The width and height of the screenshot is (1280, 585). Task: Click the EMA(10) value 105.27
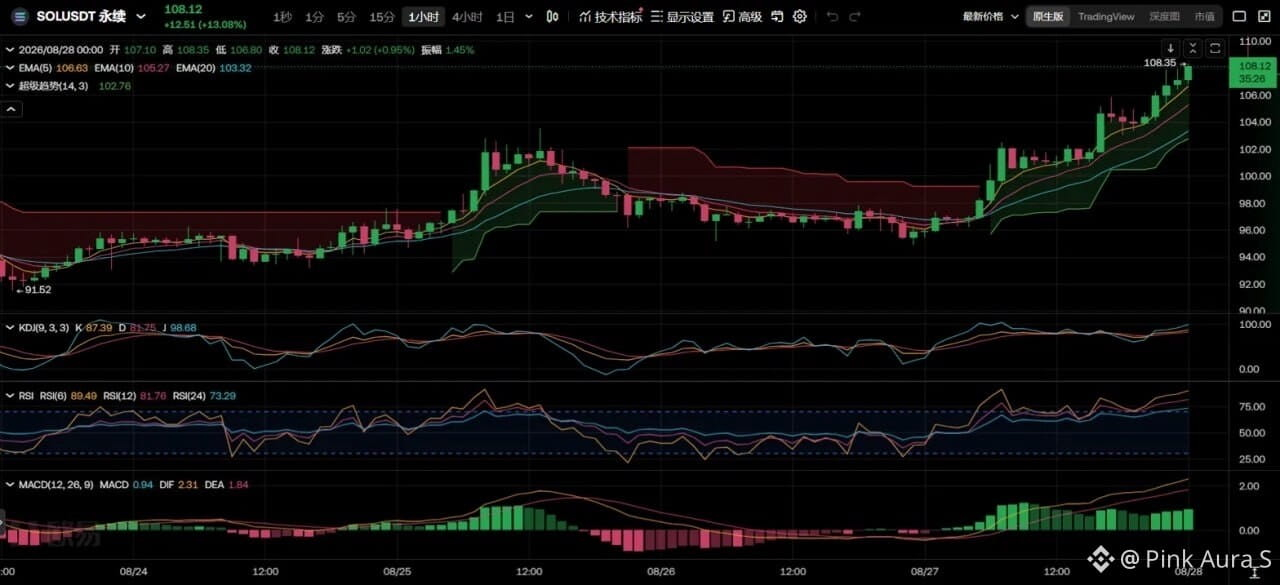151,68
